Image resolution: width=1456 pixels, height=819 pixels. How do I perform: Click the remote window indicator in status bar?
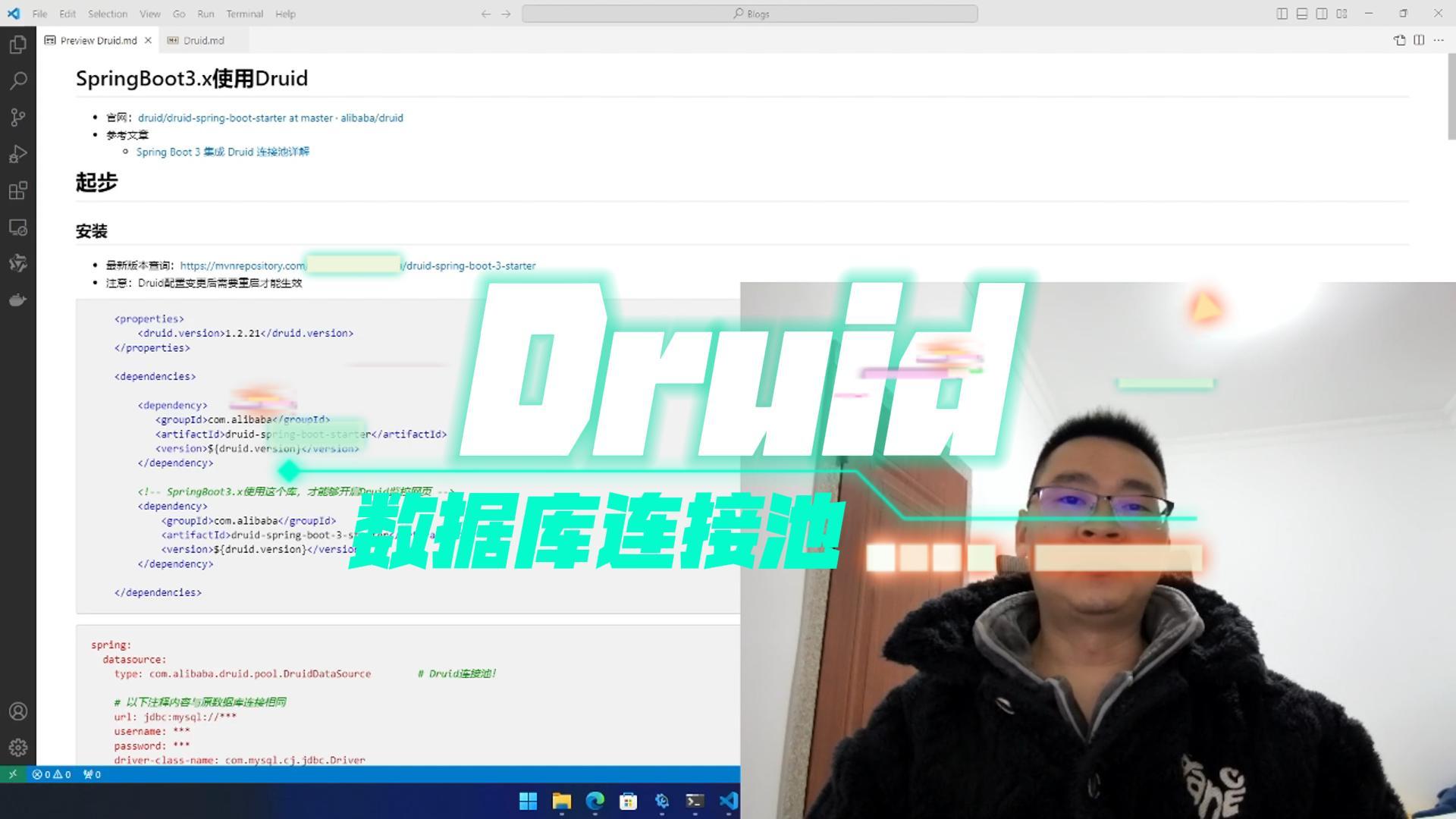[x=12, y=774]
